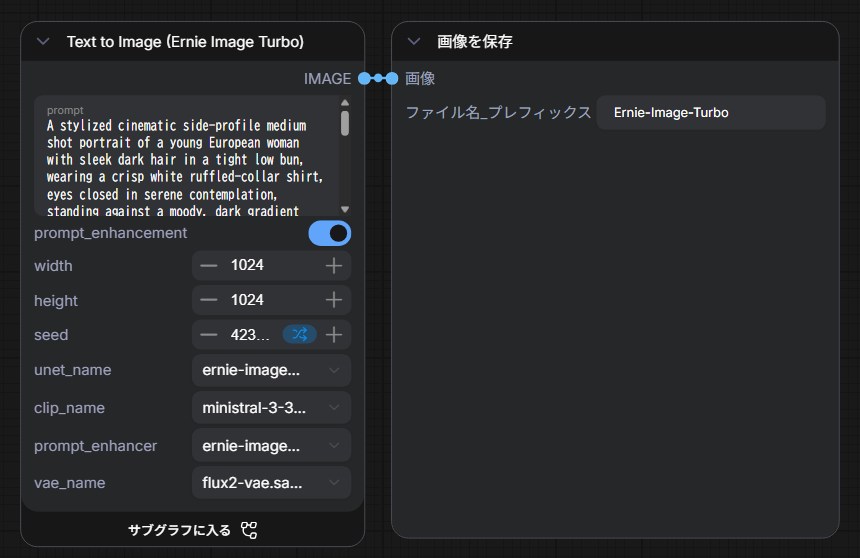The height and width of the screenshot is (558, 860).
Task: Click the Text to Image (Ernie Image Turbo) title
Action: (185, 42)
